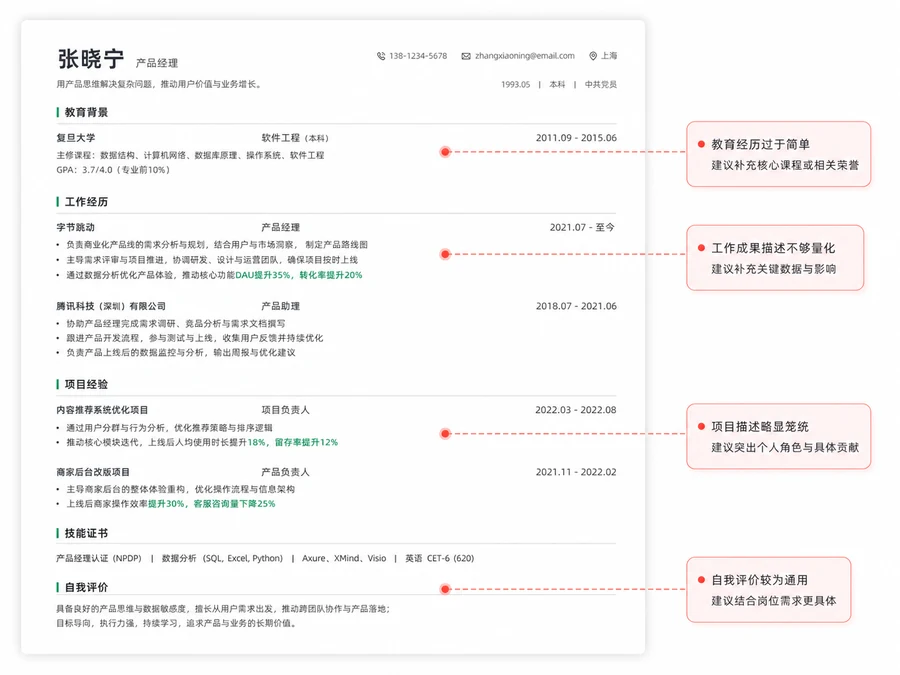Click the project 内容推荐系统优化项目
Image resolution: width=900 pixels, height=675 pixels.
[x=102, y=410]
